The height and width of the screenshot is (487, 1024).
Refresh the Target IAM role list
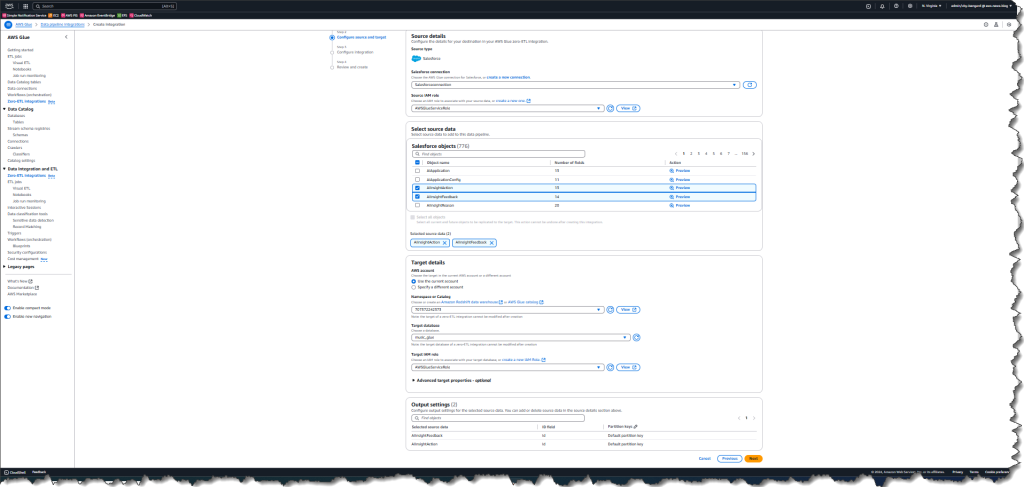pos(610,368)
